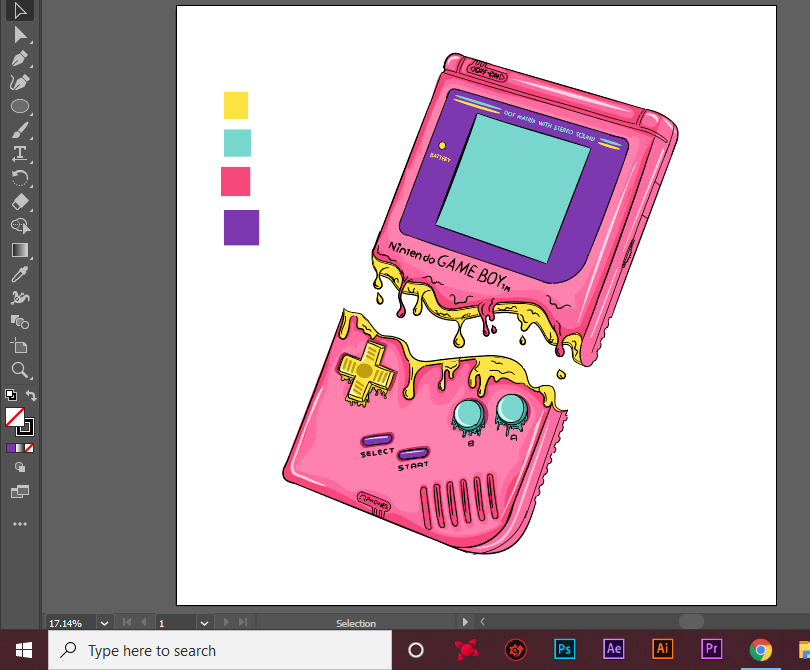The width and height of the screenshot is (810, 670).
Task: Click the Selection status bar text
Action: [355, 624]
